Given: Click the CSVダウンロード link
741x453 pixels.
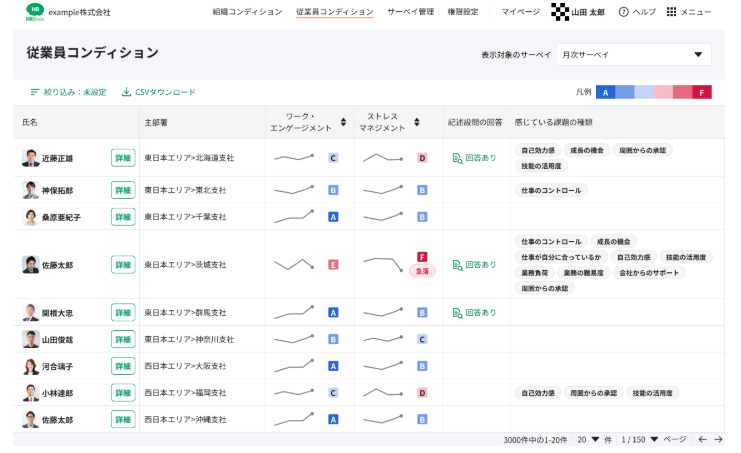Looking at the screenshot, I should pyautogui.click(x=159, y=92).
